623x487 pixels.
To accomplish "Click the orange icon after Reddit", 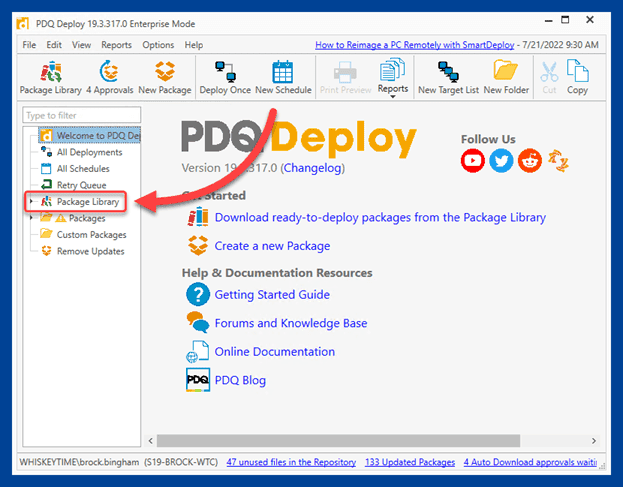I will coord(558,161).
